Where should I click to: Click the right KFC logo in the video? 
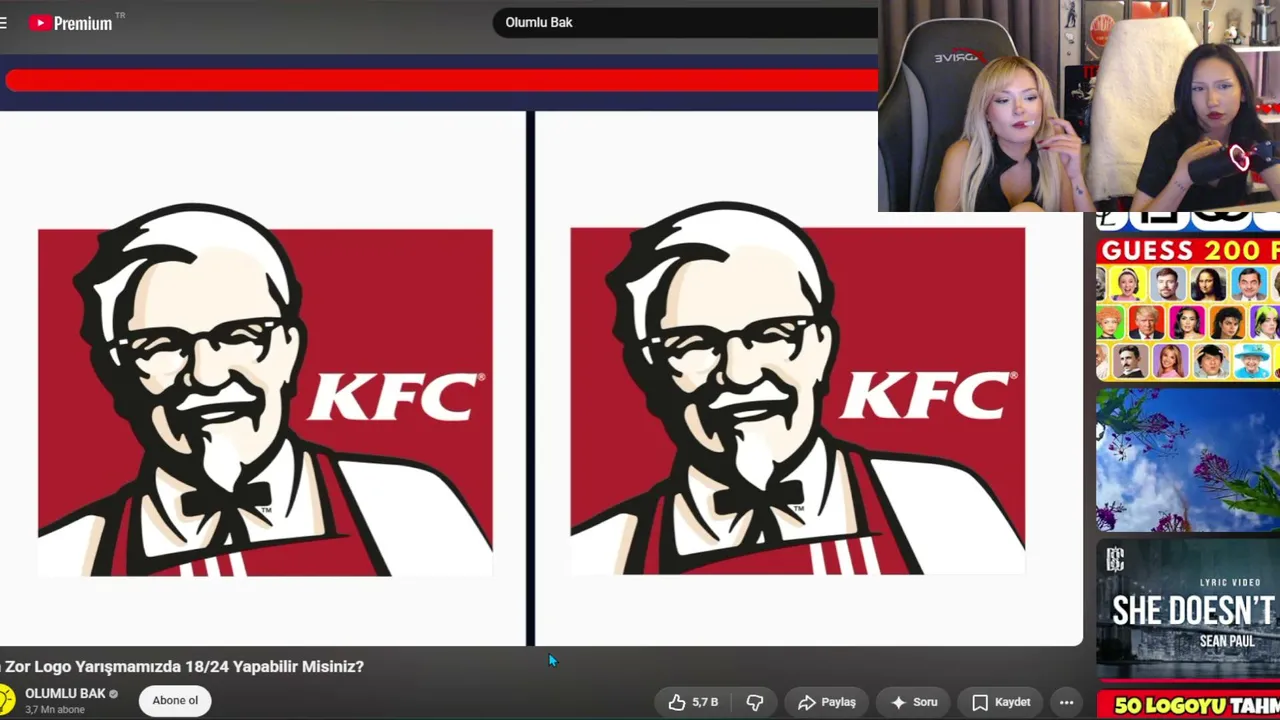tap(797, 388)
